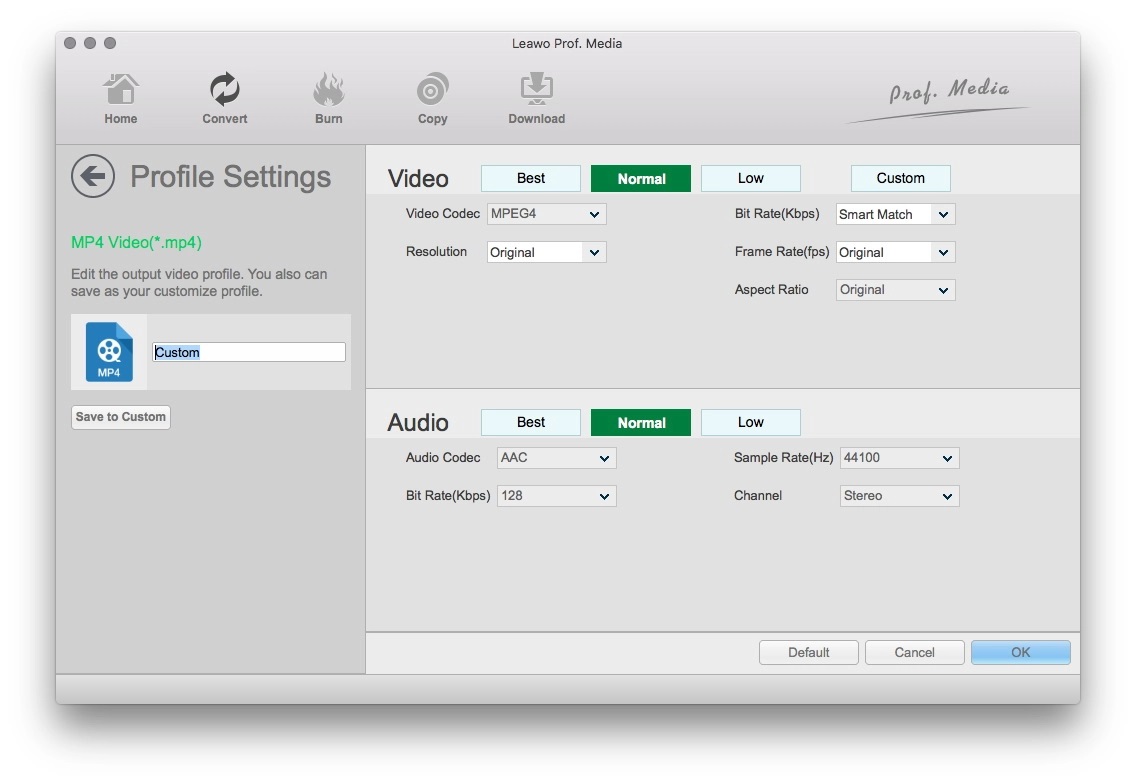Open the video Resolution dropdown
The image size is (1136, 784).
[546, 253]
